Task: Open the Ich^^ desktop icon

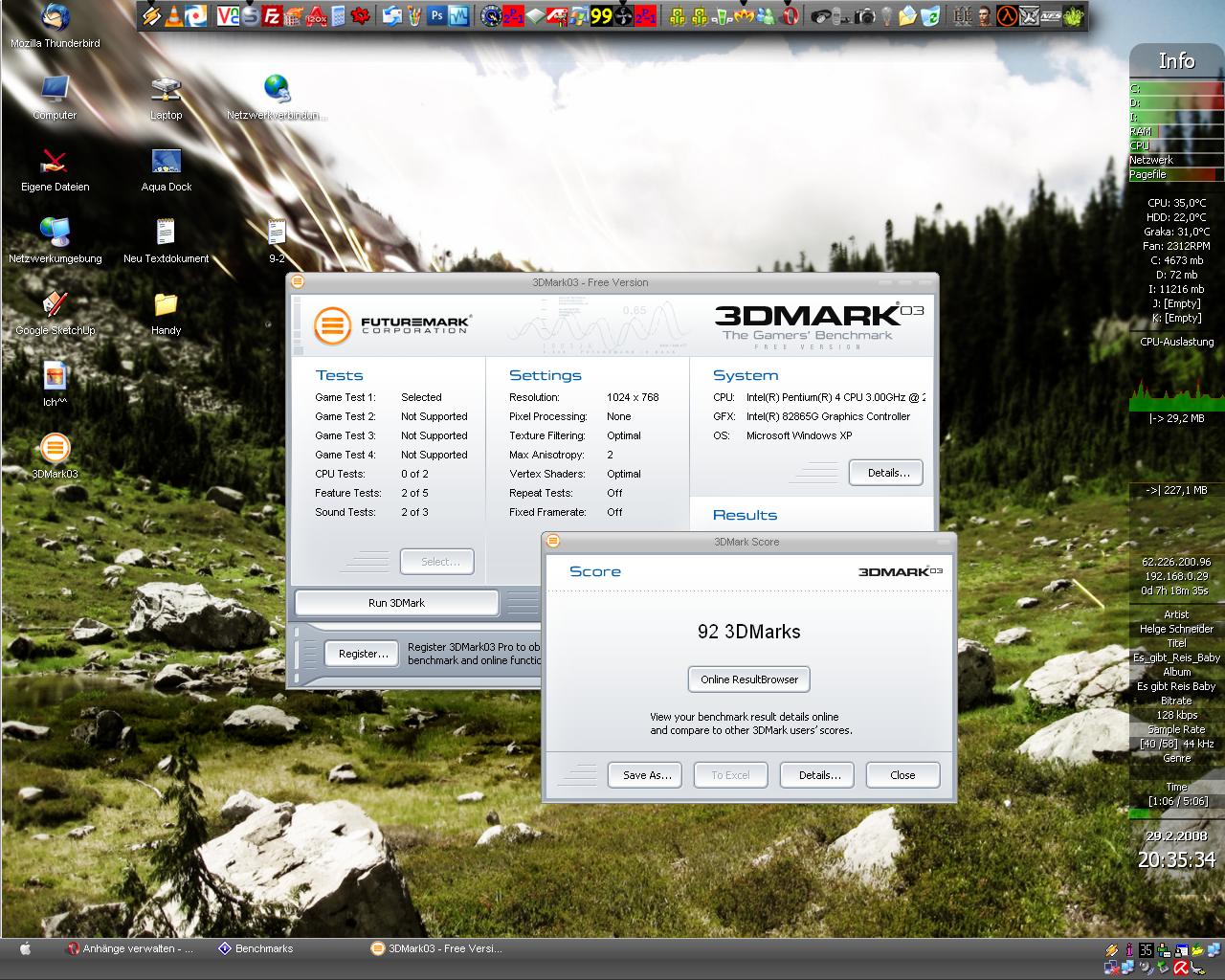Action: (55, 385)
